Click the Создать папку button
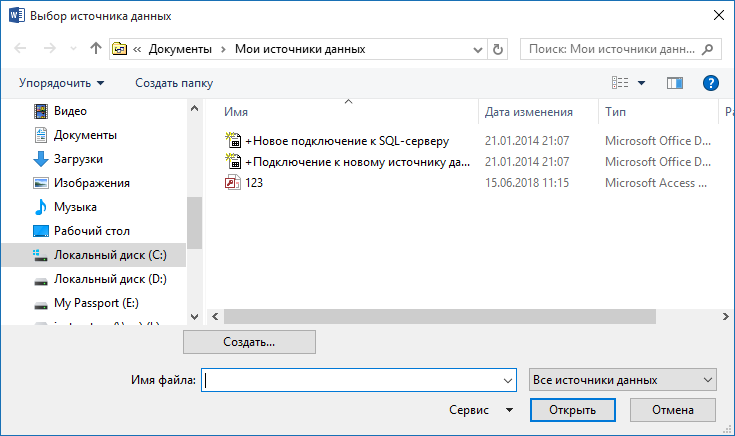This screenshot has width=735, height=436. click(x=173, y=83)
